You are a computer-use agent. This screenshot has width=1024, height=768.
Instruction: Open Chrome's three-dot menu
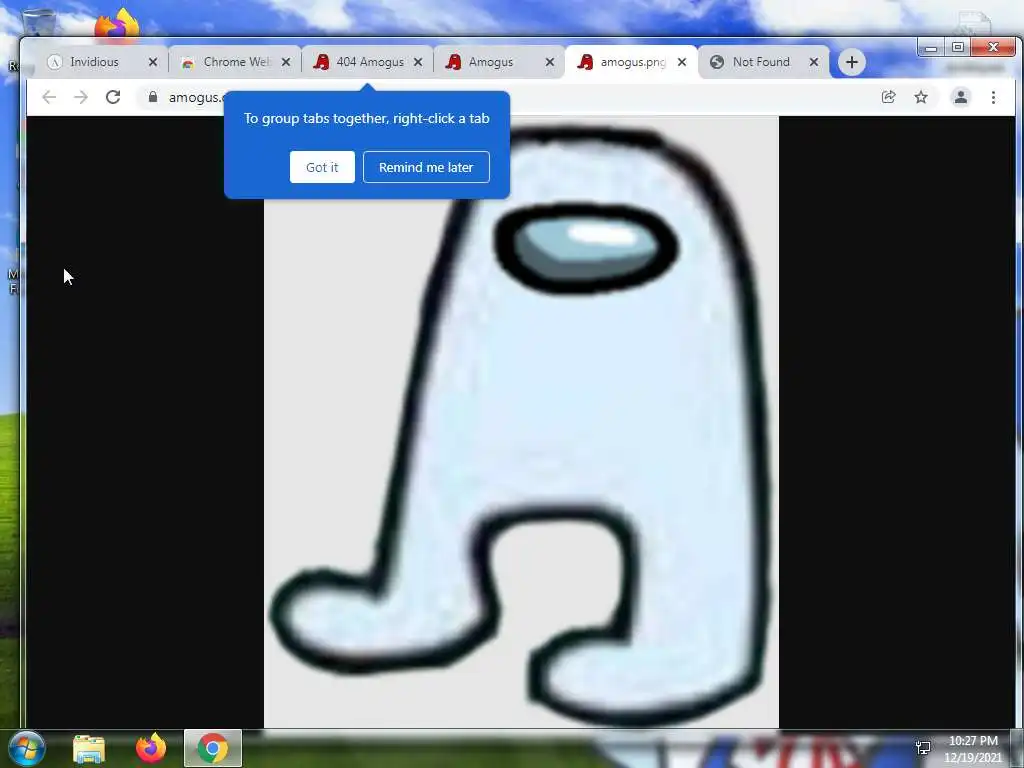(x=993, y=97)
